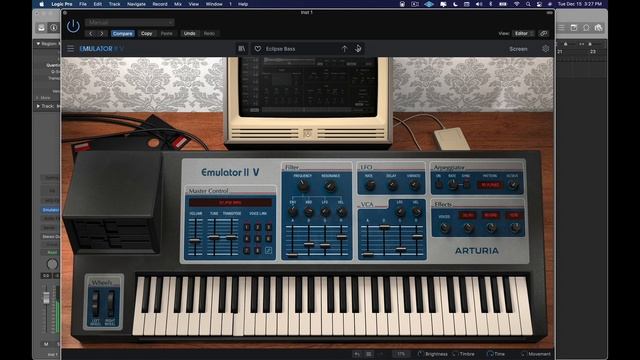The height and width of the screenshot is (360, 640).
Task: Select Voice Link button 1
Action: [x=247, y=227]
